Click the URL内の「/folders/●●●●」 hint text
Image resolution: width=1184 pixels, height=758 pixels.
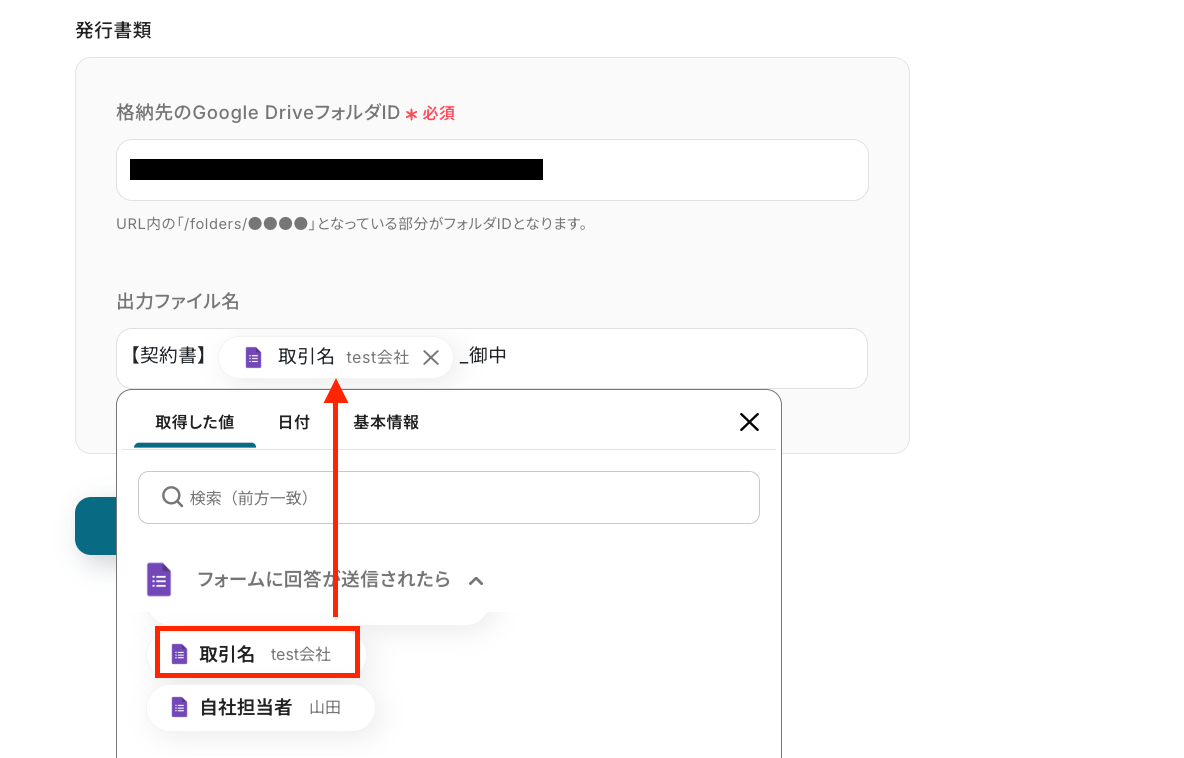[353, 223]
